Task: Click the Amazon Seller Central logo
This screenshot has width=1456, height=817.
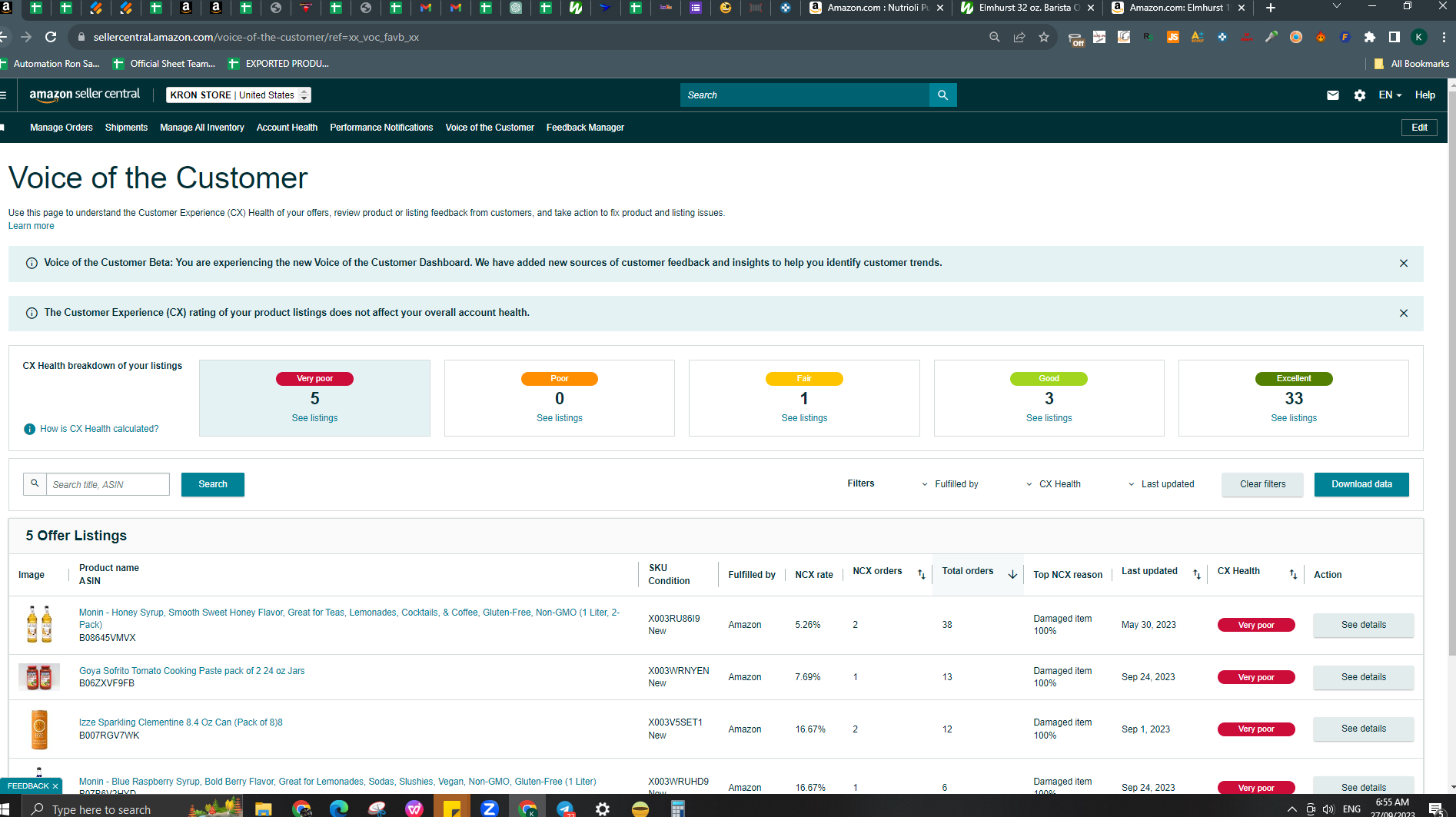Action: click(85, 95)
